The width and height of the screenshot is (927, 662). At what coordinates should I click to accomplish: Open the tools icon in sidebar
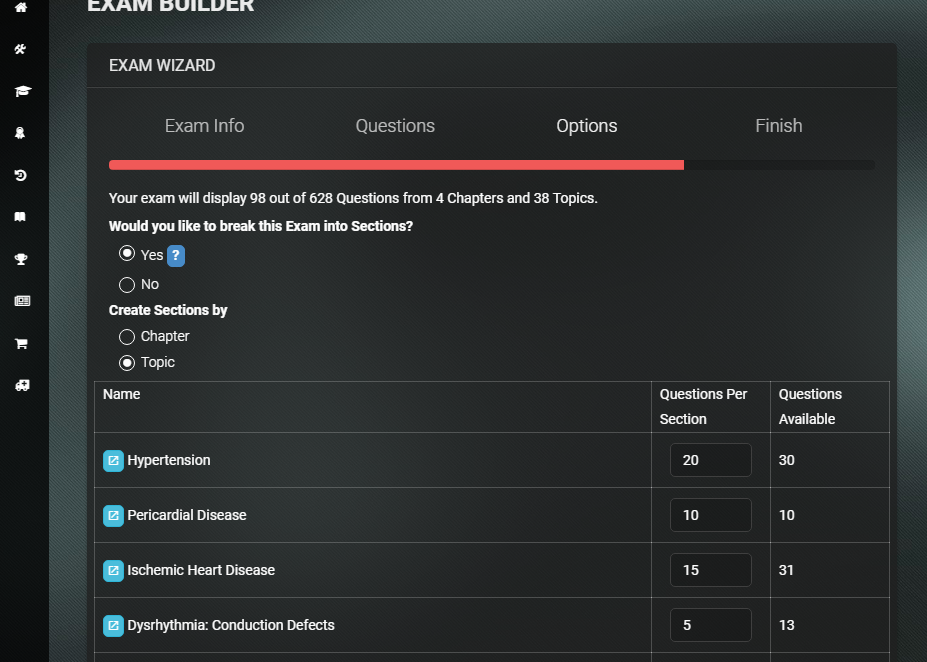21,49
